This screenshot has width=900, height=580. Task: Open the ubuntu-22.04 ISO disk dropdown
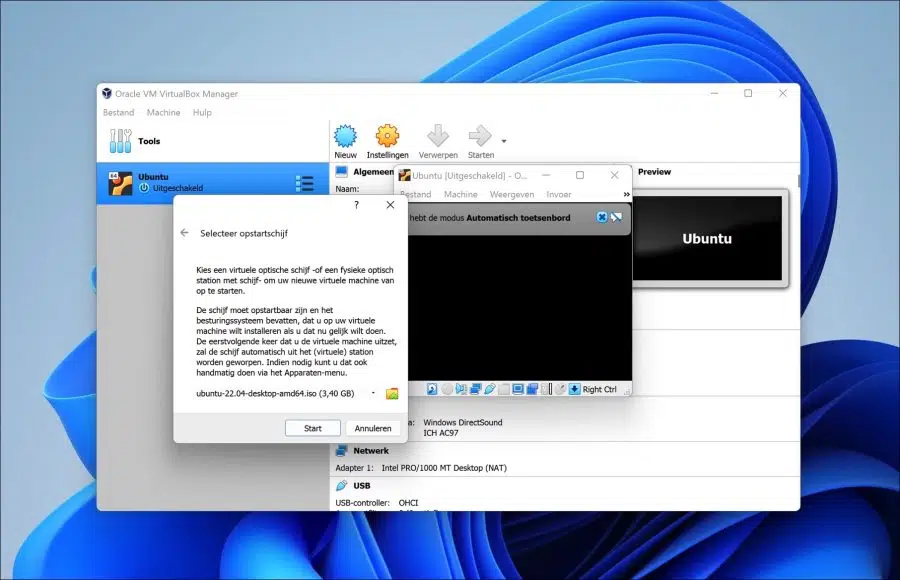[373, 393]
